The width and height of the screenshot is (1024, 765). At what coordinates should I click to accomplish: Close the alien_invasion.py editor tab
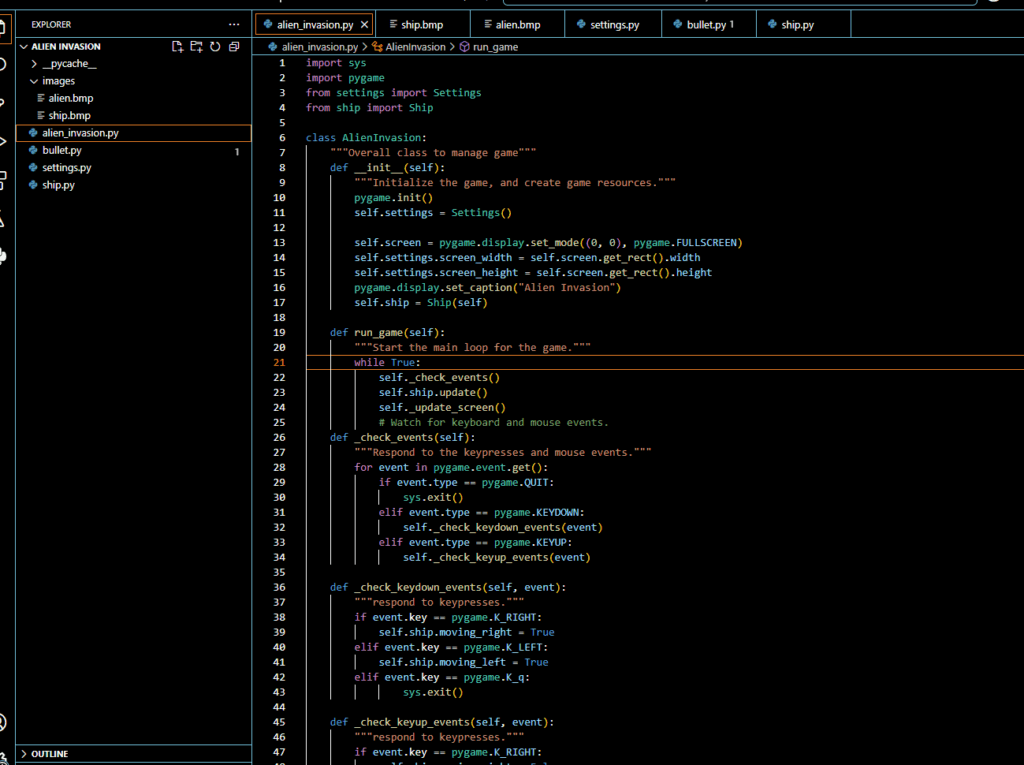click(x=364, y=24)
